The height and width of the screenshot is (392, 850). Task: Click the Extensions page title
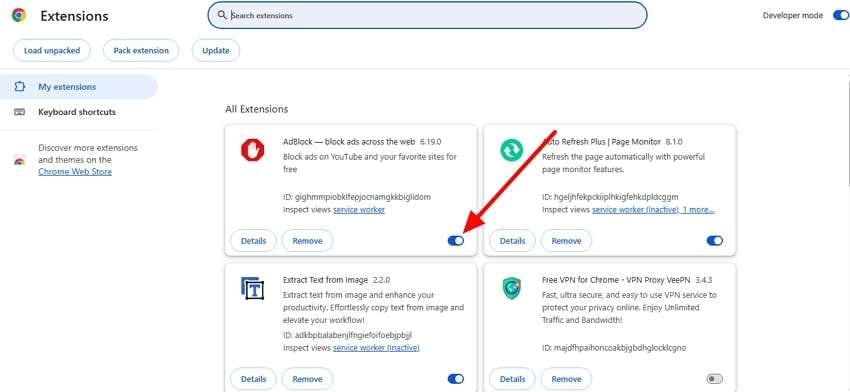[74, 16]
